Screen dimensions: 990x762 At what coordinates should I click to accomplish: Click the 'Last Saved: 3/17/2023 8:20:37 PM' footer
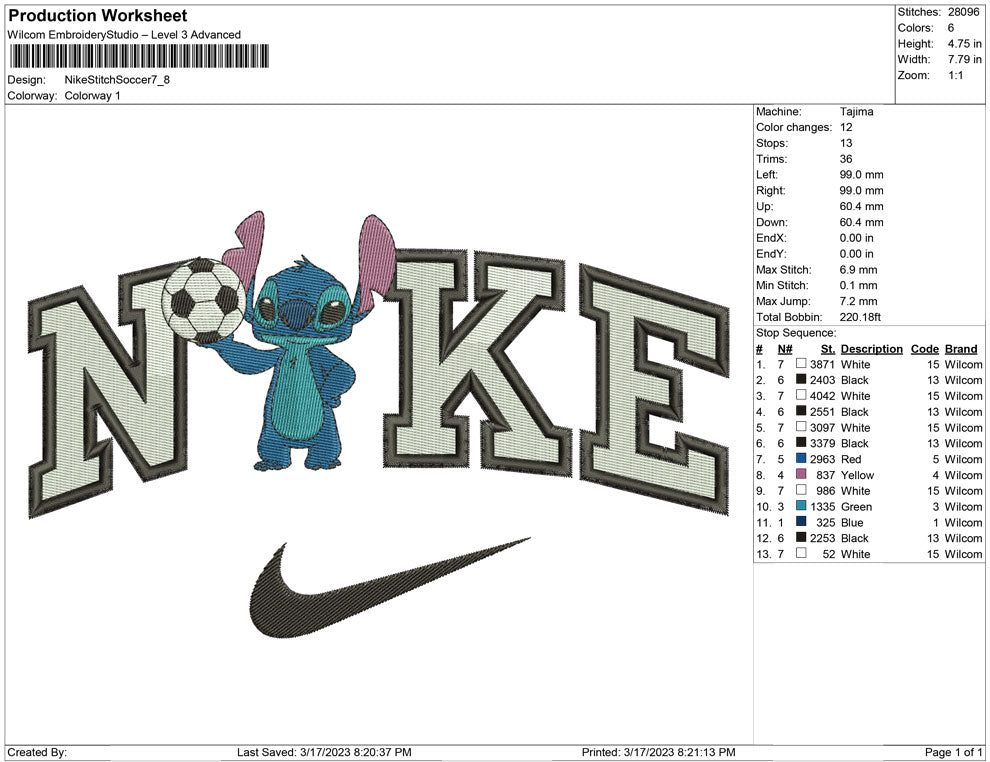(x=324, y=752)
